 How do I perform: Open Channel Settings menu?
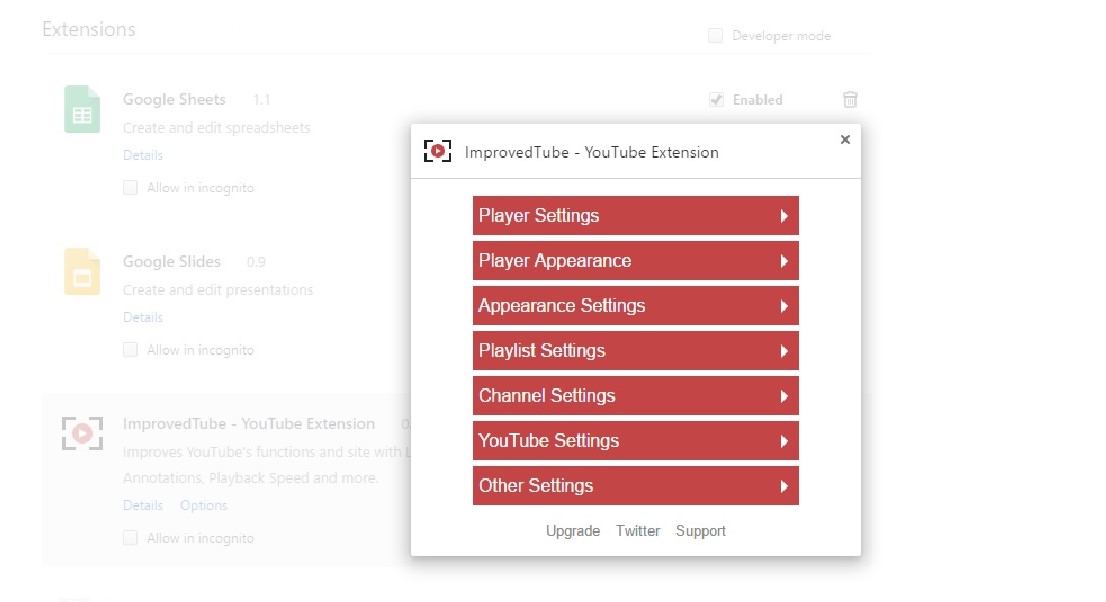pyautogui.click(x=635, y=395)
